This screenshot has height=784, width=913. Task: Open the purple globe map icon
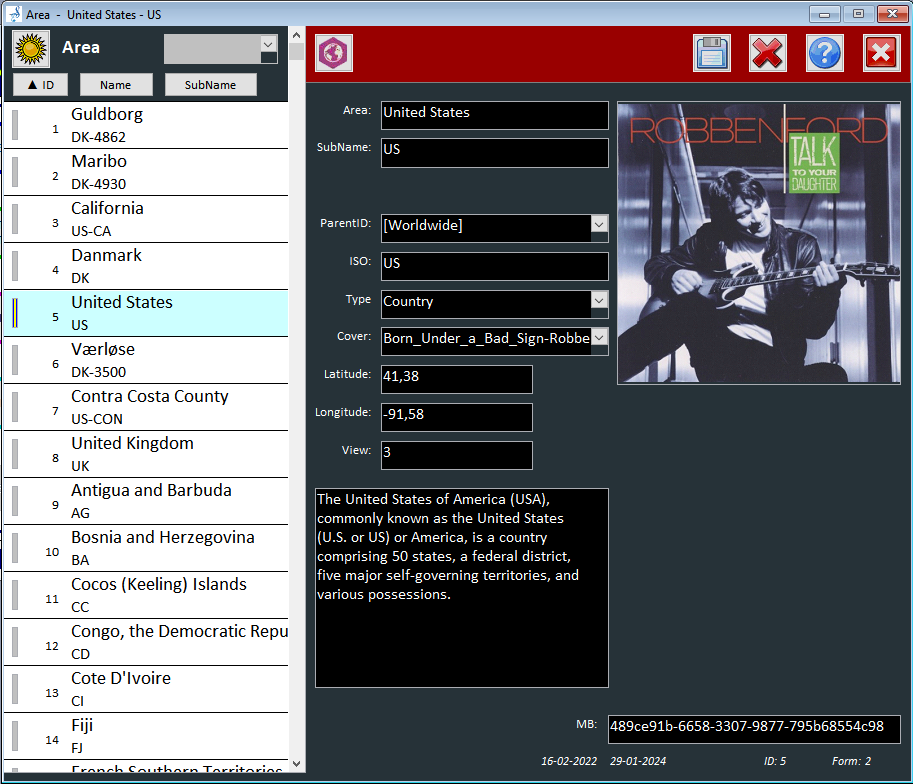coord(333,53)
